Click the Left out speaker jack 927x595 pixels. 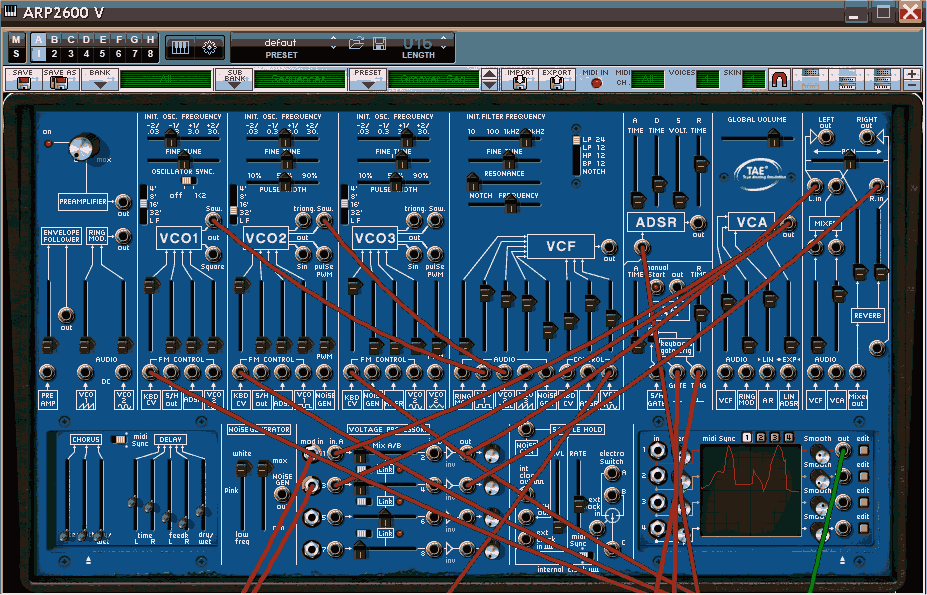coord(825,138)
